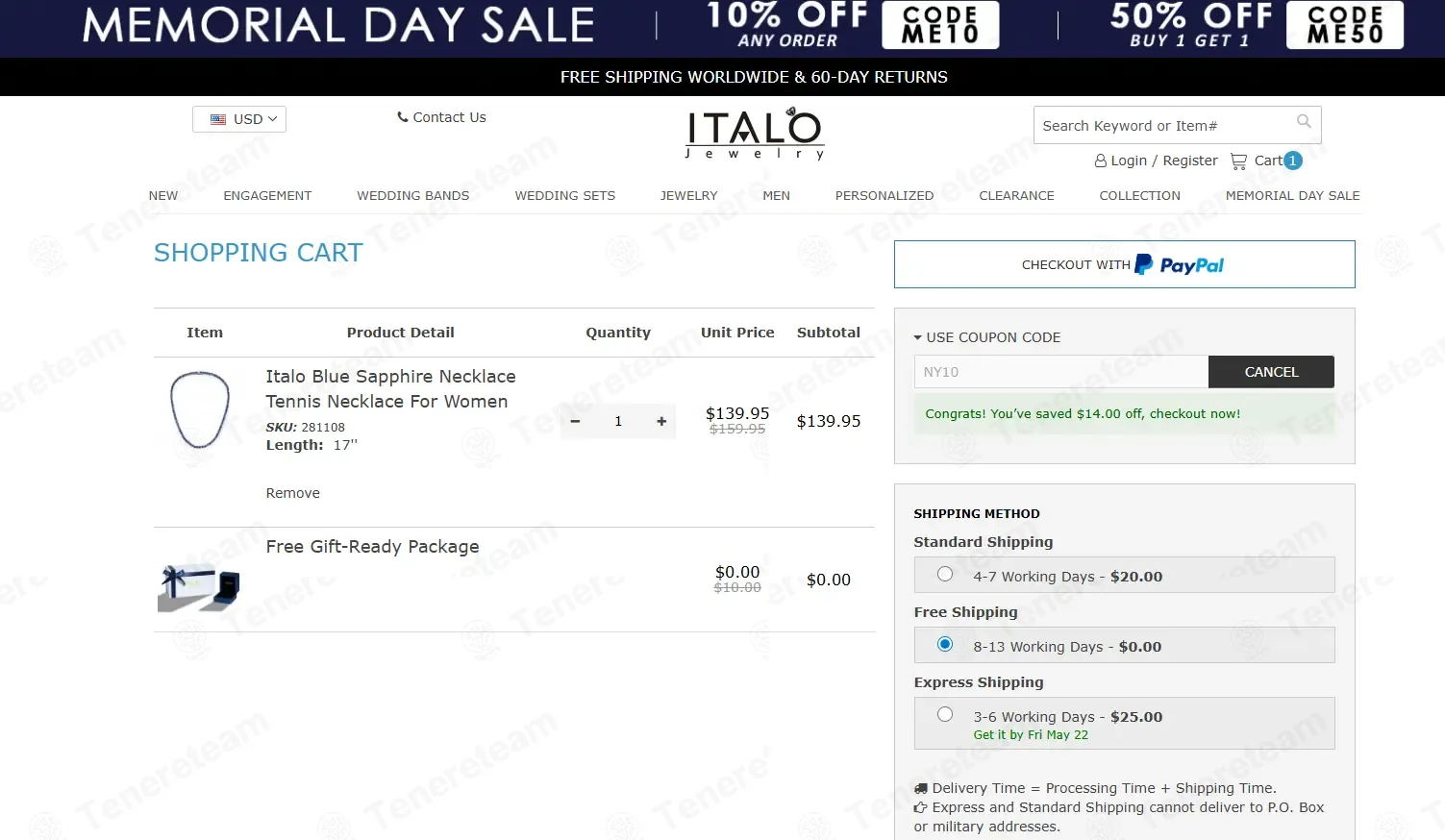Image resolution: width=1445 pixels, height=840 pixels.
Task: Click the Cart text label
Action: tap(1268, 161)
